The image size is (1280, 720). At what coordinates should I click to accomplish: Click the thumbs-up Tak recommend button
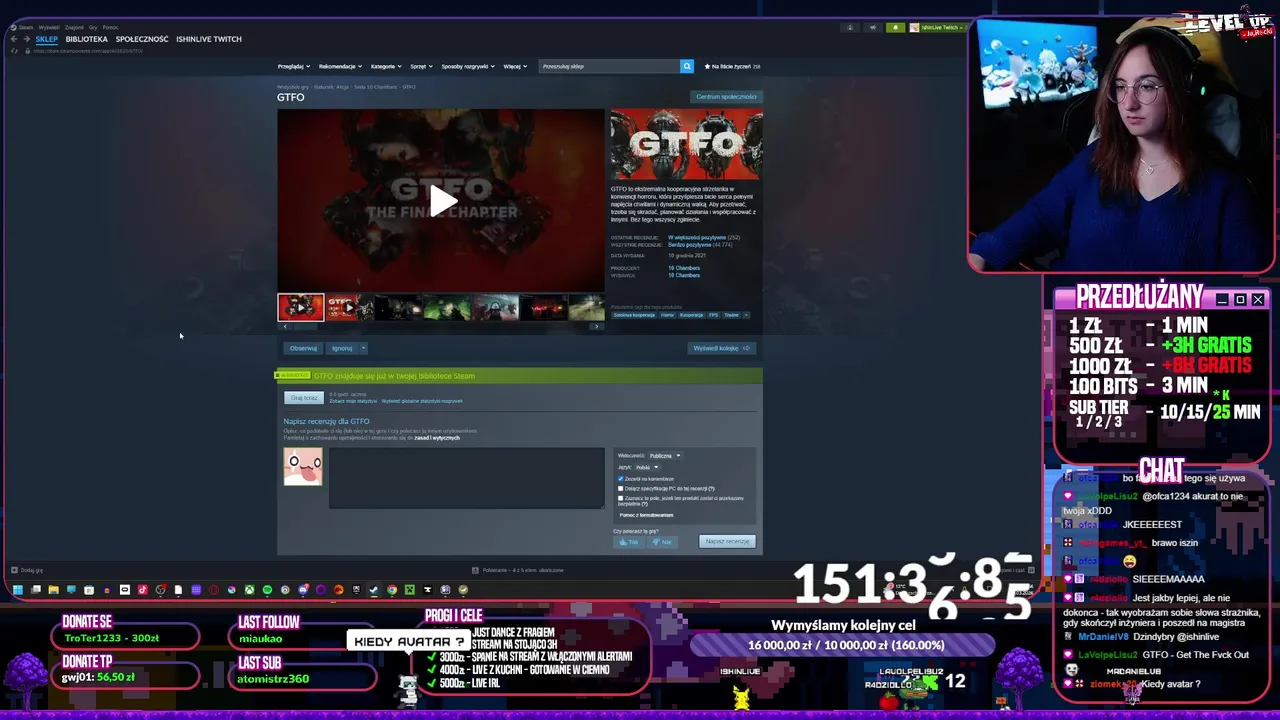click(628, 542)
